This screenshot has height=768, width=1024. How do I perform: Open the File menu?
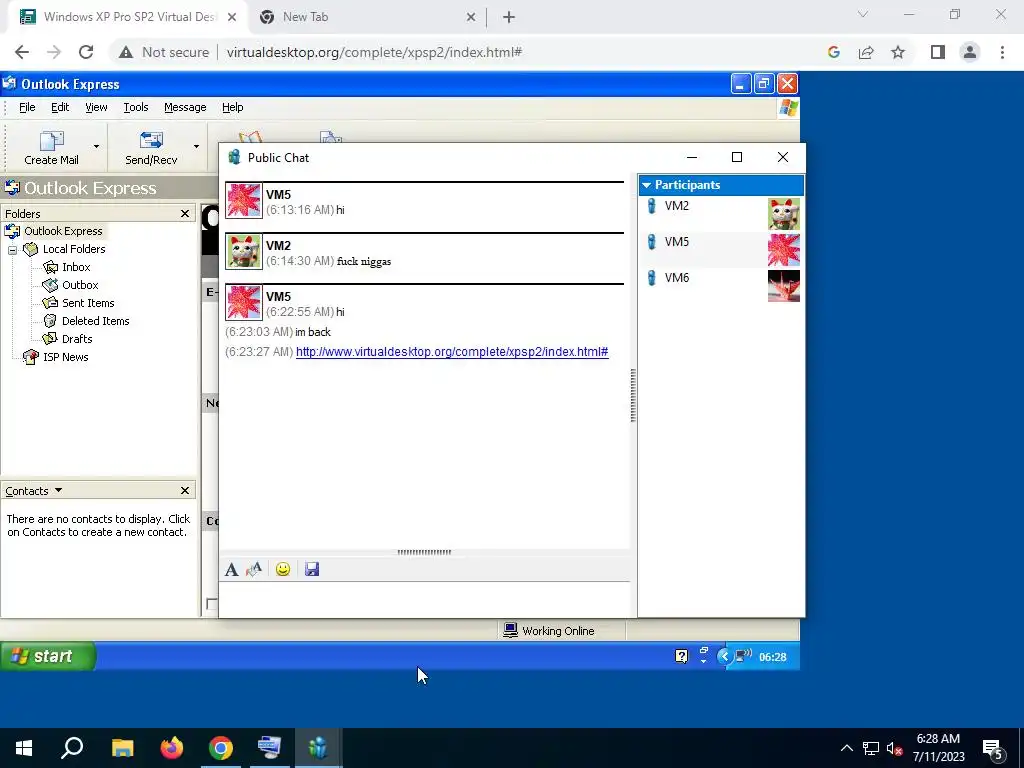coord(27,107)
